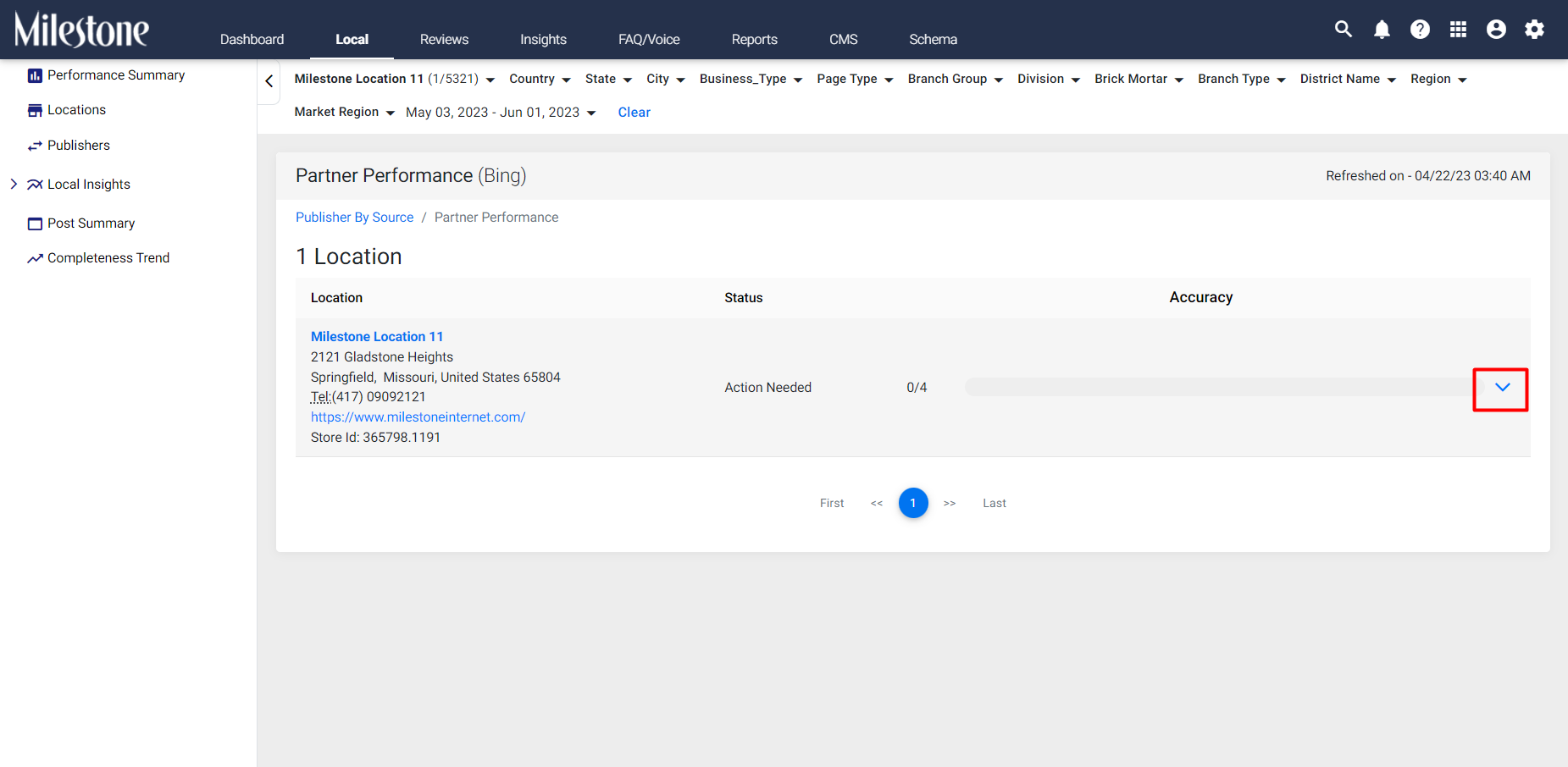This screenshot has height=767, width=1568.
Task: Open the date range picker dropdown
Action: [501, 113]
